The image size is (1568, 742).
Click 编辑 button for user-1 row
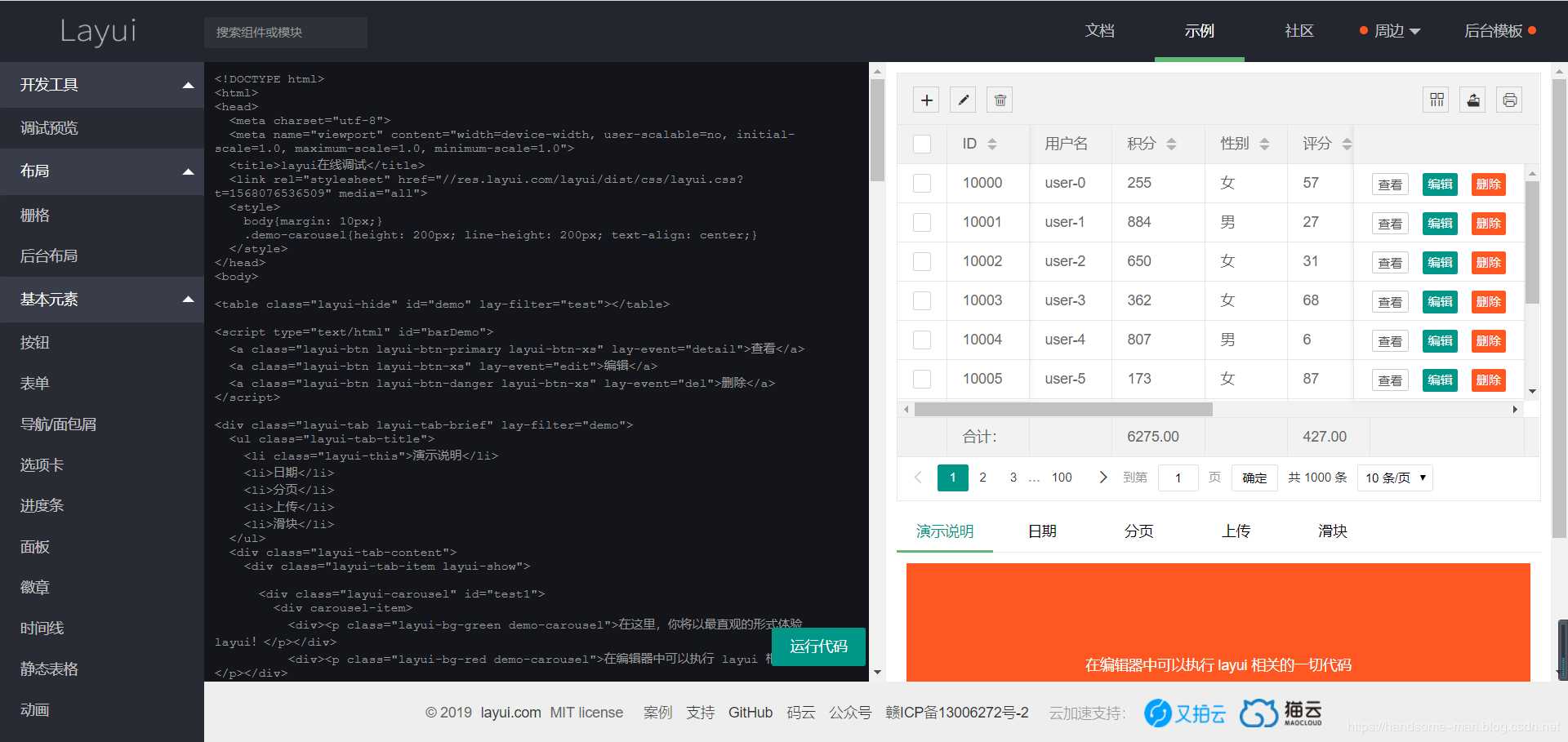click(x=1440, y=224)
